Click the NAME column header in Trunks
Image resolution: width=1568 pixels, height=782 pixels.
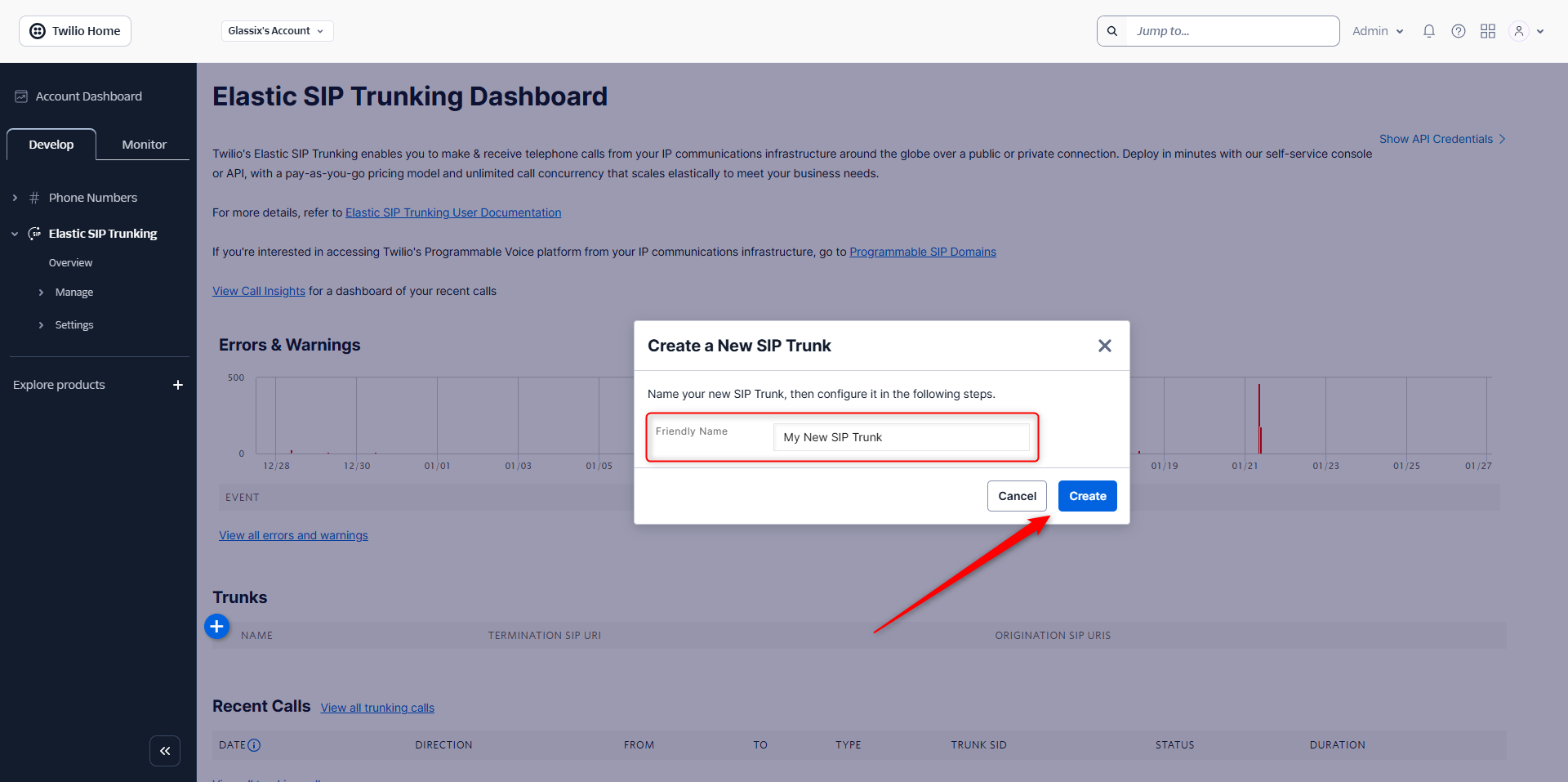click(x=256, y=636)
